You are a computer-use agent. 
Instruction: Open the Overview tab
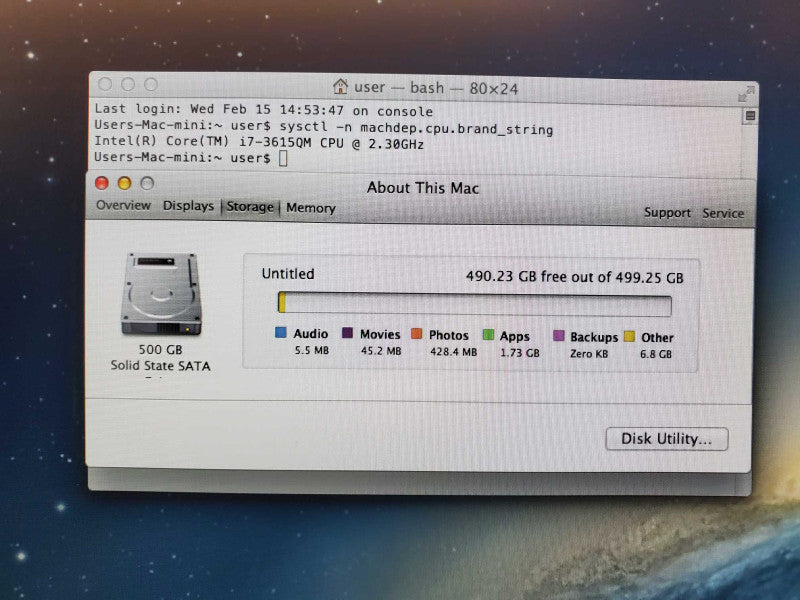(123, 205)
